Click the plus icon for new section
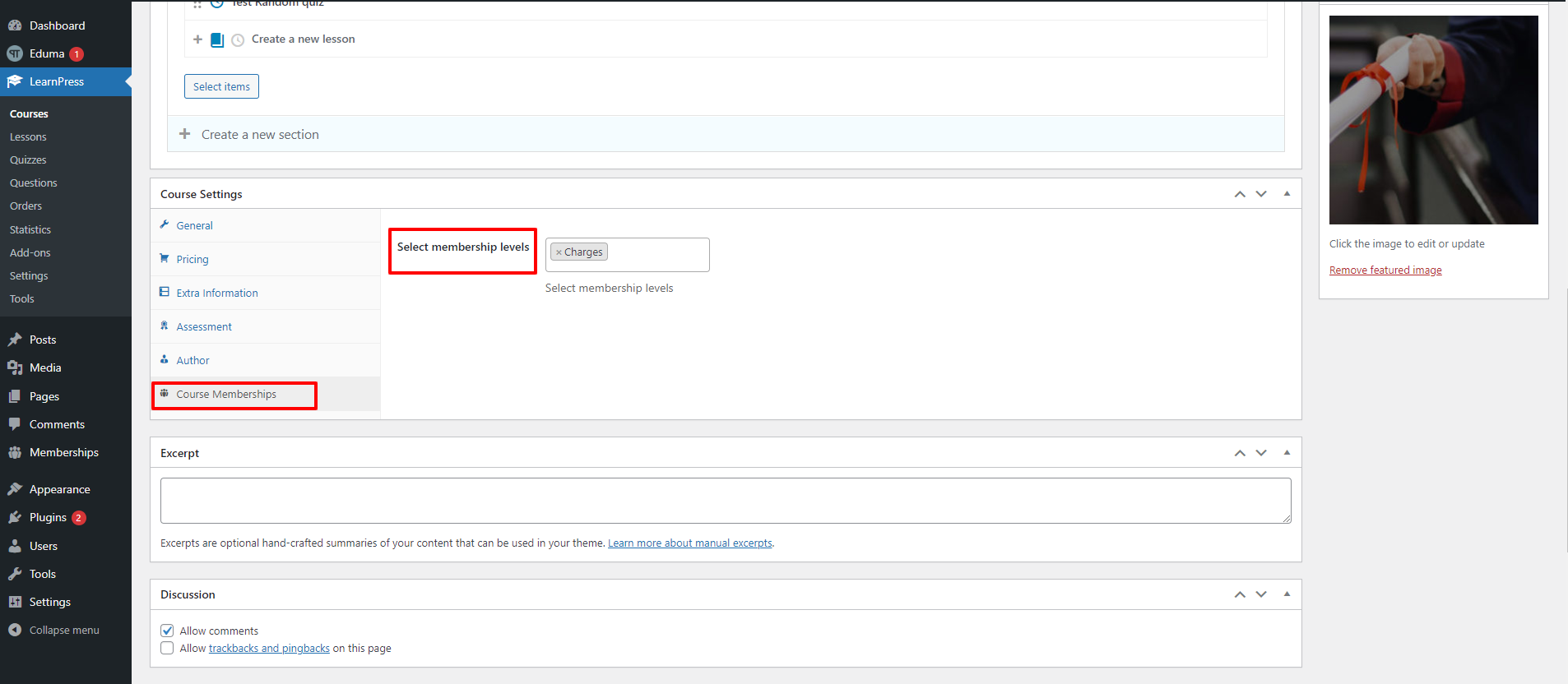 (x=185, y=134)
